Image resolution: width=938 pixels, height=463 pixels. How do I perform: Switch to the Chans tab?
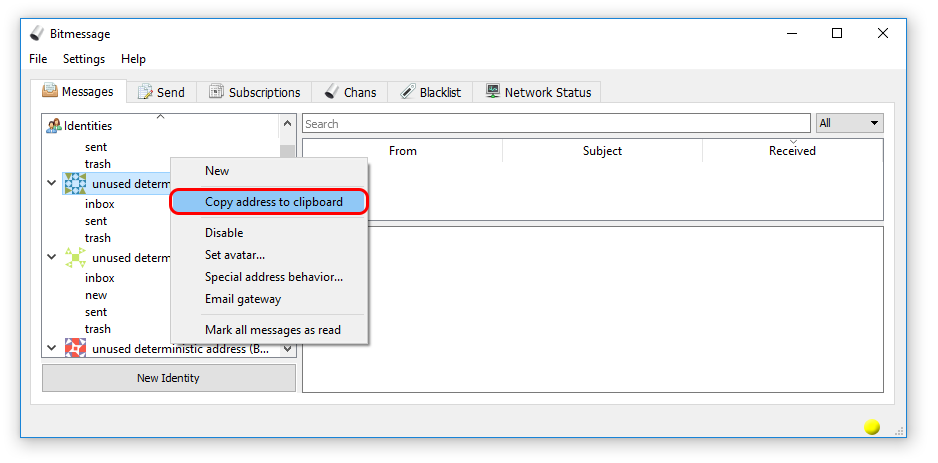pos(350,92)
